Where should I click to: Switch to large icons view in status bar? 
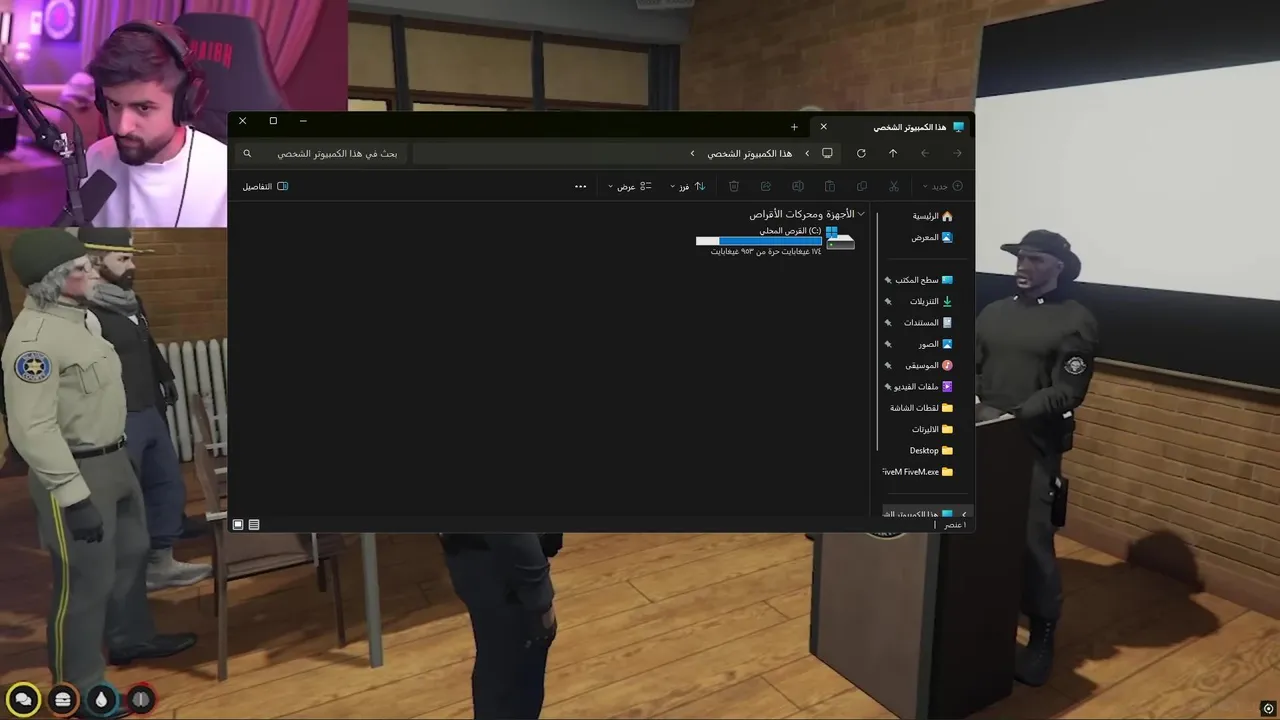238,524
